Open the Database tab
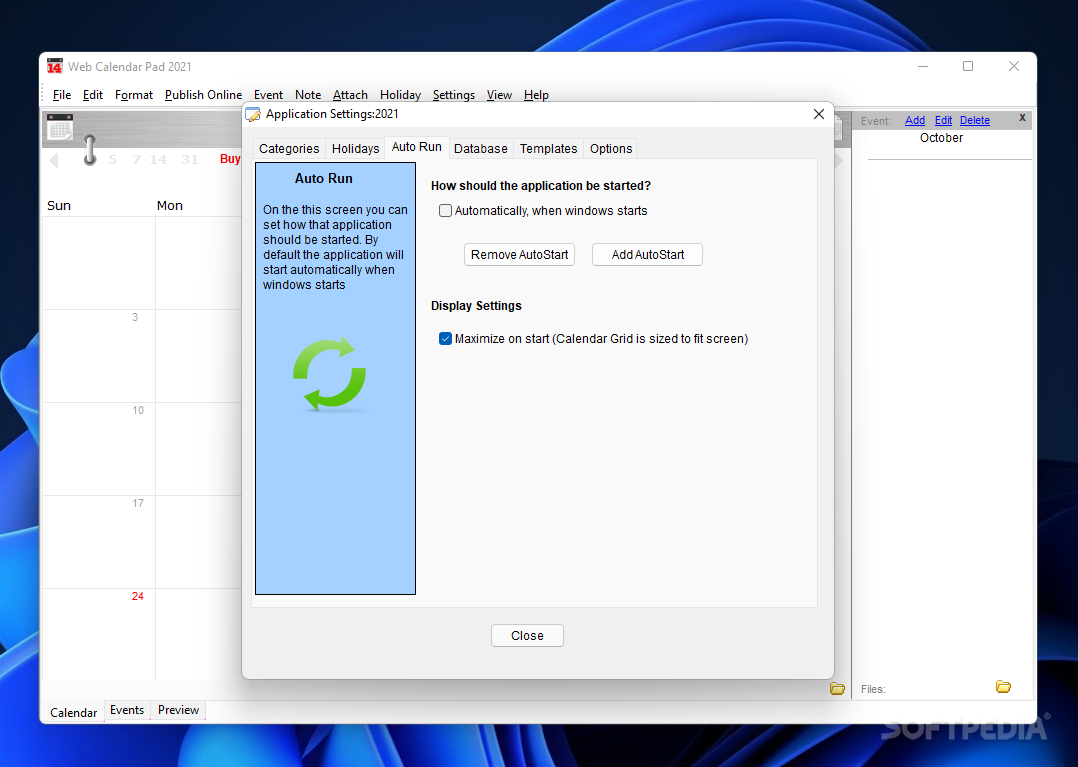Screen dimensions: 1078x767 click(481, 148)
